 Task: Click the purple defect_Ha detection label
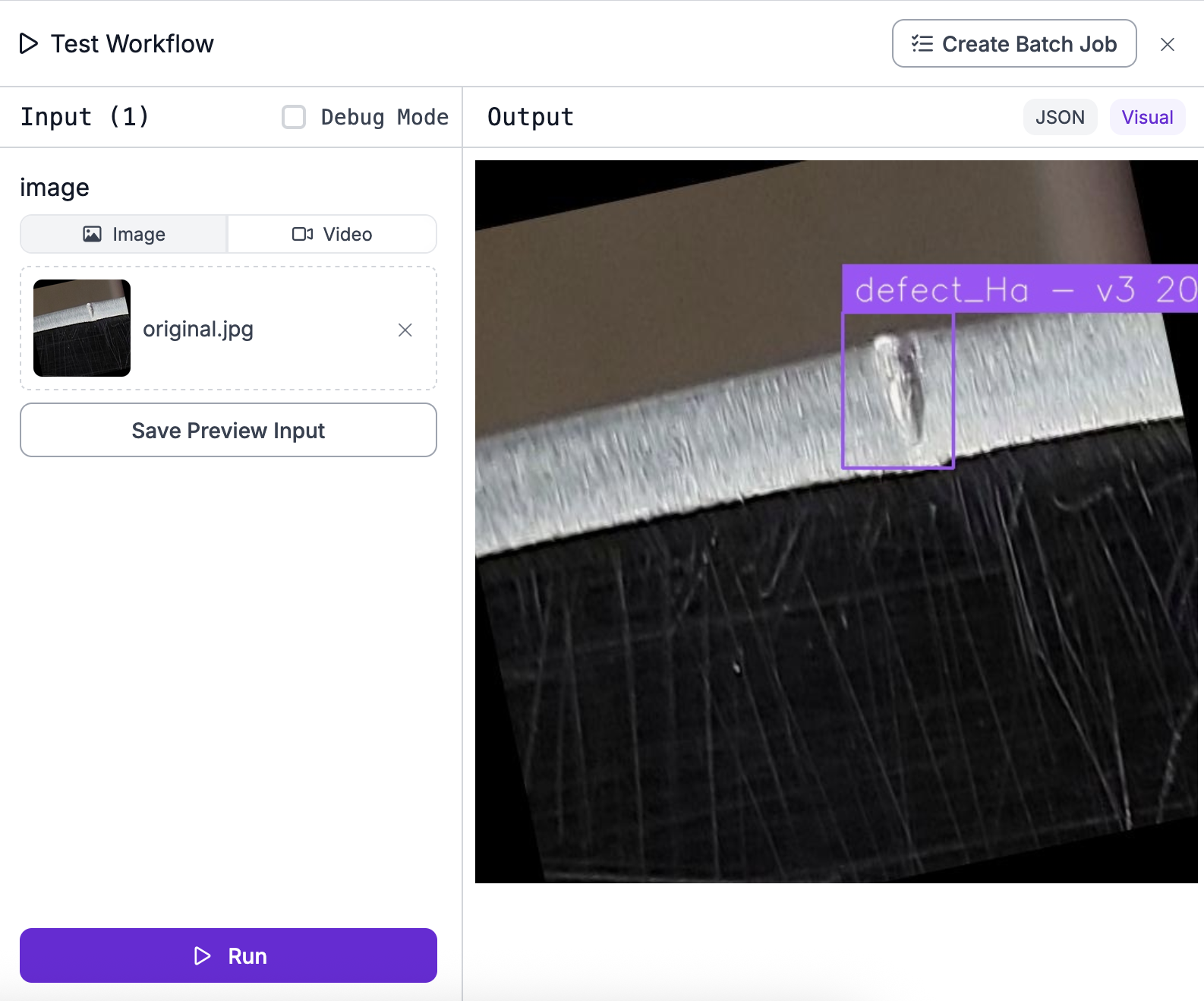[1017, 289]
